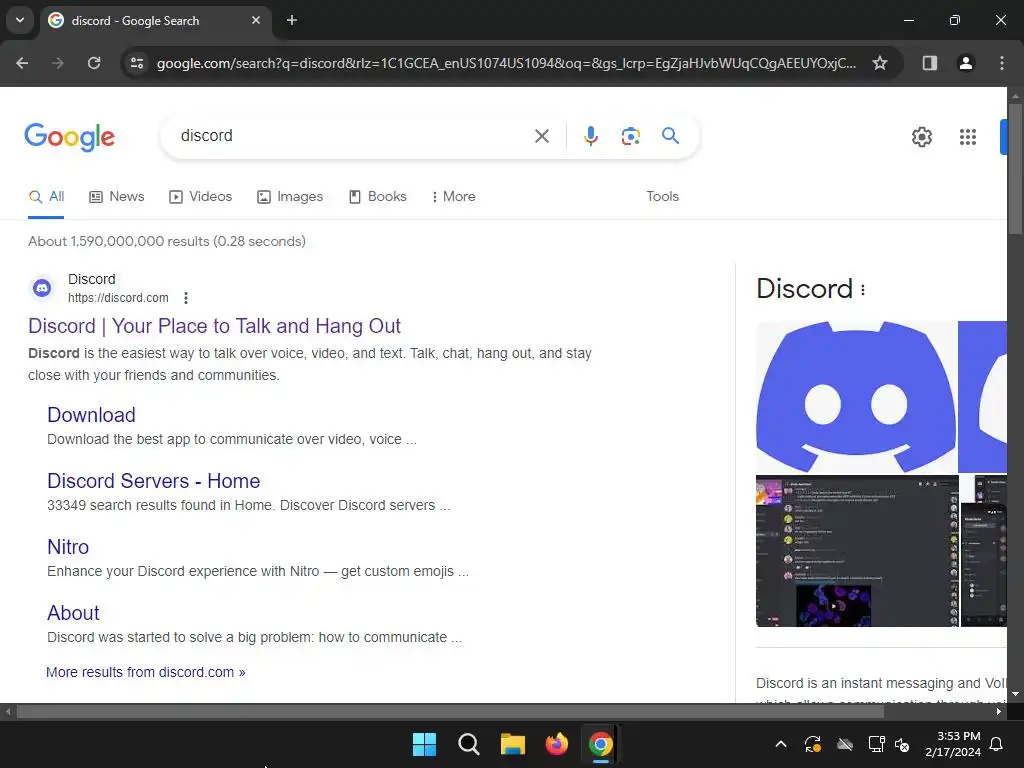Open File Explorer from taskbar
This screenshot has height=768, width=1024.
[513, 744]
